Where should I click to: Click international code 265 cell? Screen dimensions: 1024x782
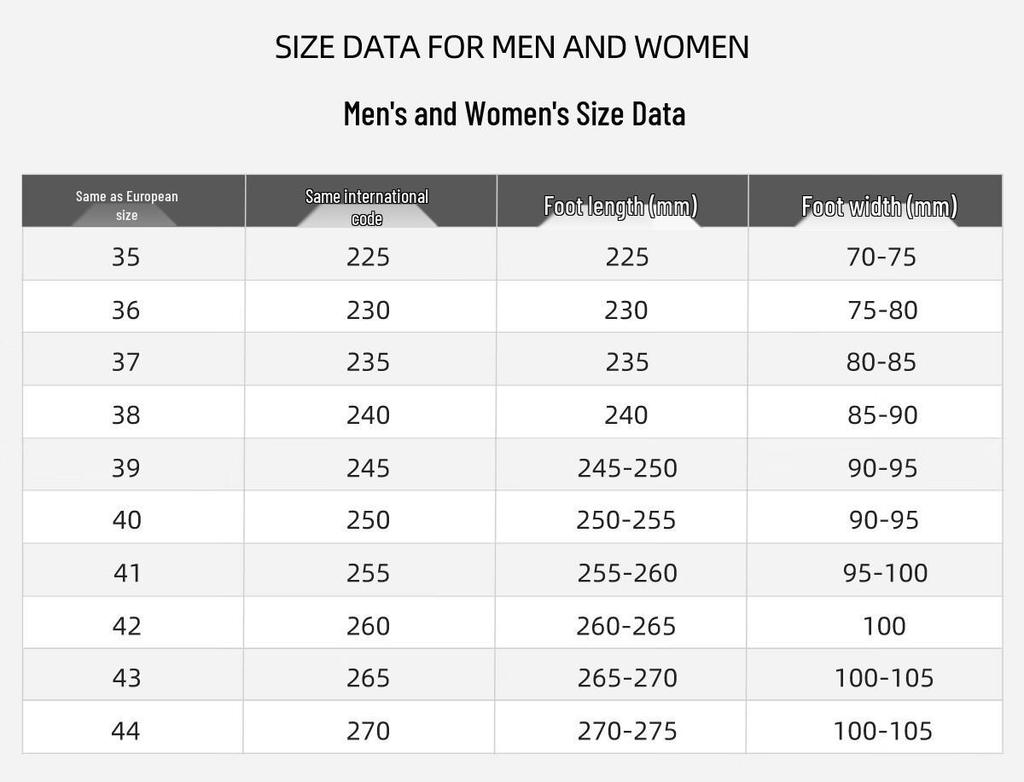click(371, 676)
